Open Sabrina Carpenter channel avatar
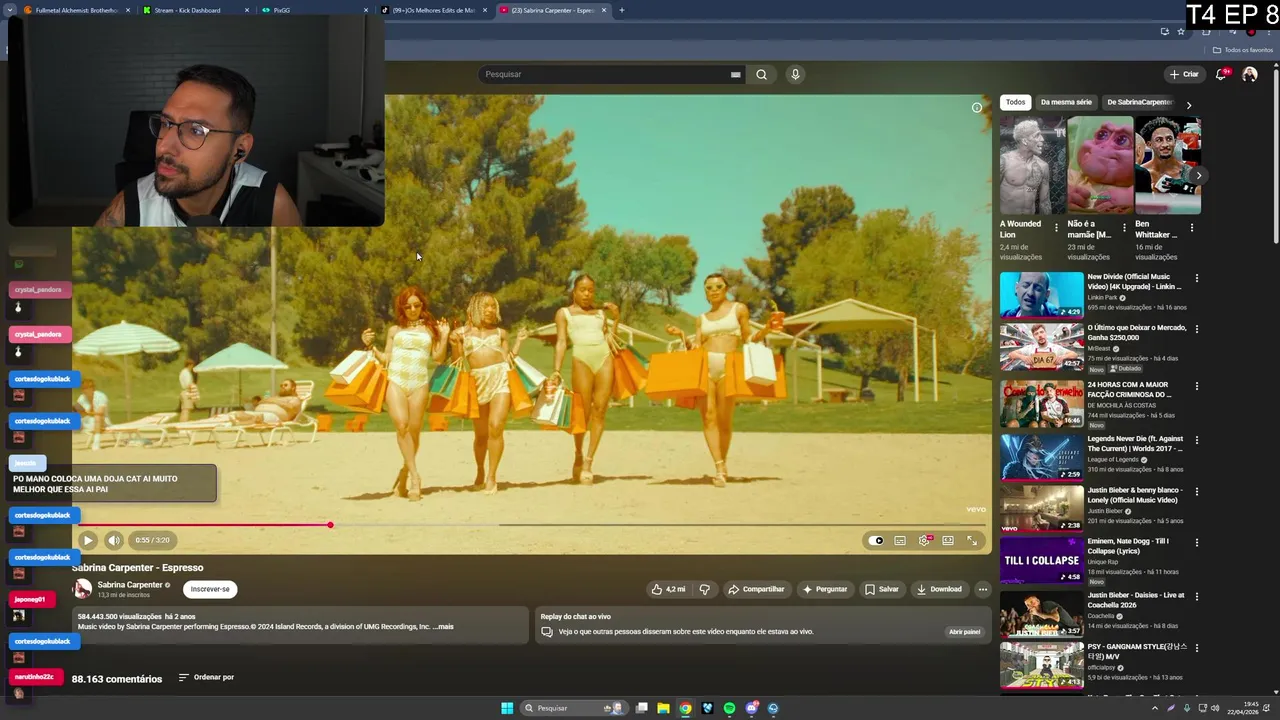The width and height of the screenshot is (1280, 720). (82, 589)
